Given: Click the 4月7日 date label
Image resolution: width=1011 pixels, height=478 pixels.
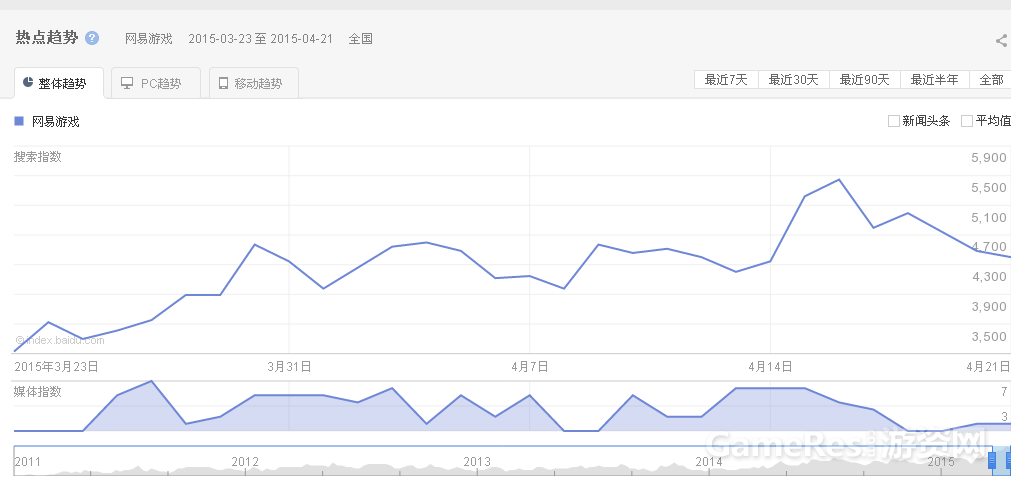Looking at the screenshot, I should 530,367.
